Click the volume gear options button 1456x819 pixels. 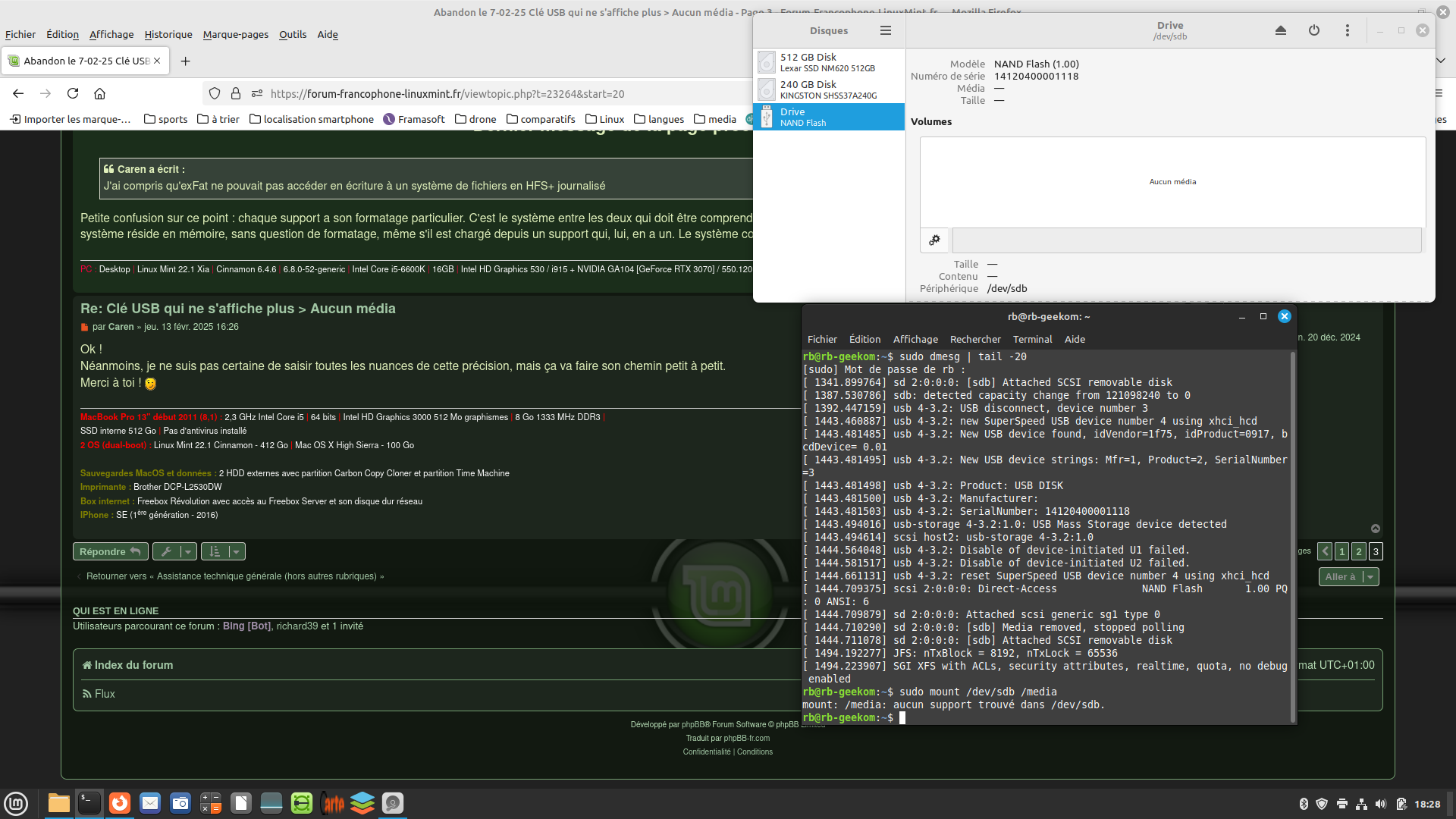coord(934,240)
